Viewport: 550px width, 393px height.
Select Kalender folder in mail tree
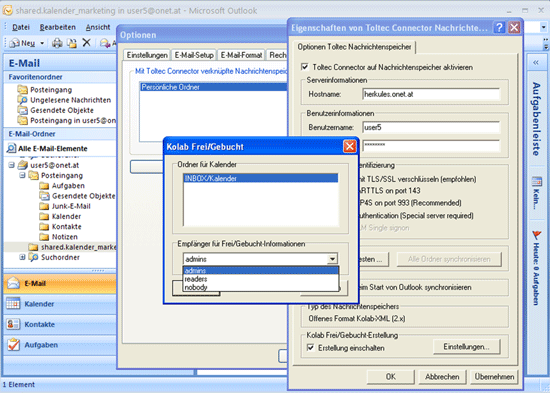pyautogui.click(x=66, y=216)
